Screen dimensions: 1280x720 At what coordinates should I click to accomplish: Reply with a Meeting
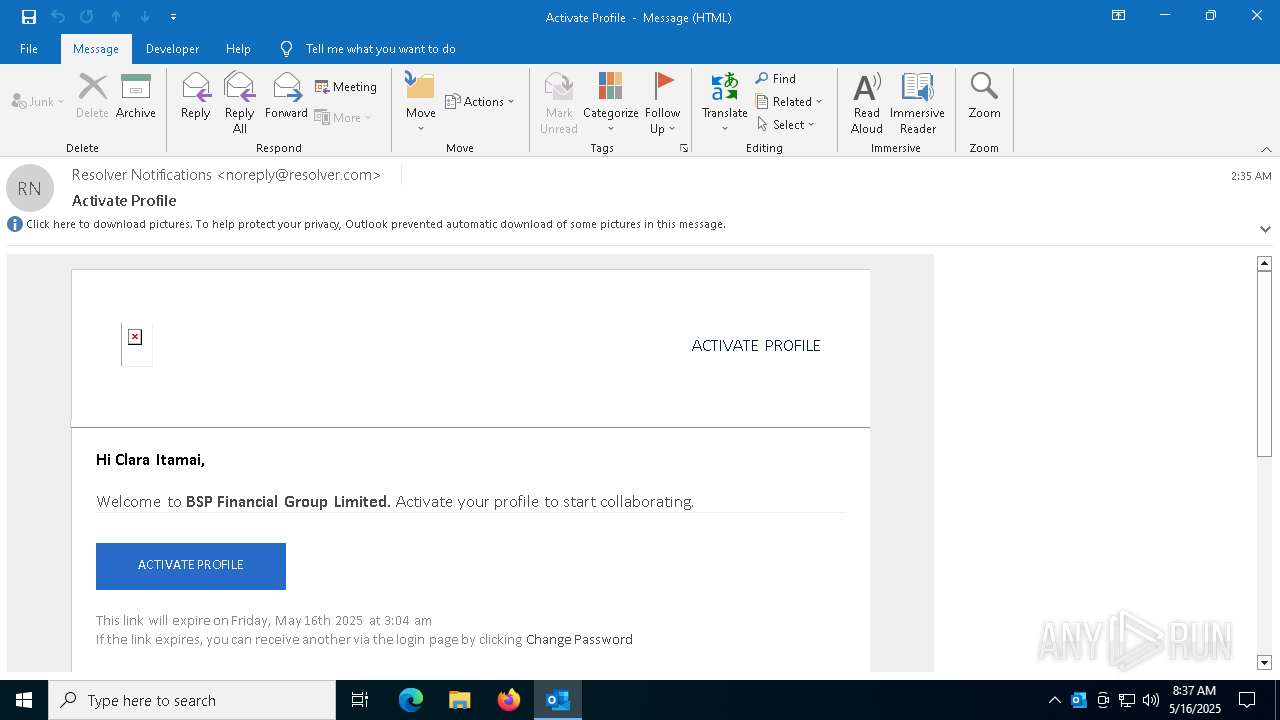[346, 87]
